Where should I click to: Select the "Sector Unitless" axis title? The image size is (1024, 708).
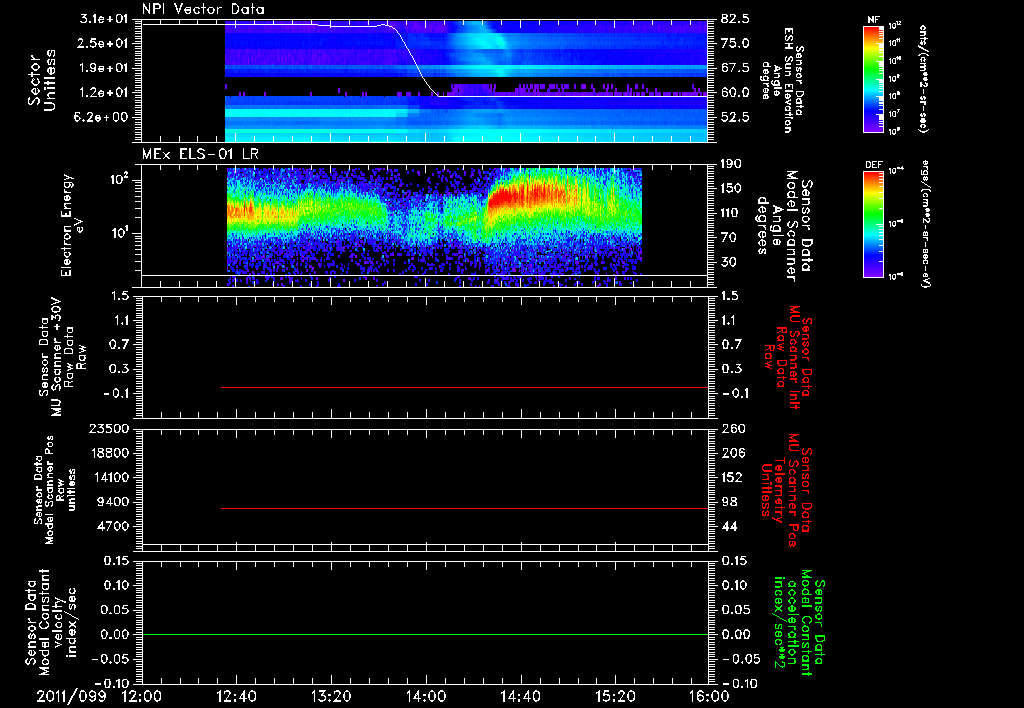pyautogui.click(x=42, y=80)
